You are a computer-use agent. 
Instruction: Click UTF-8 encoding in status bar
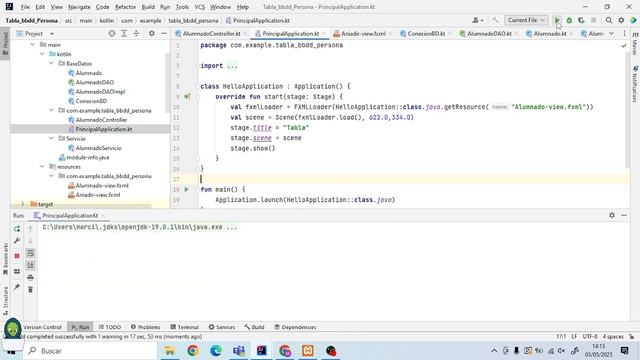[590, 336]
